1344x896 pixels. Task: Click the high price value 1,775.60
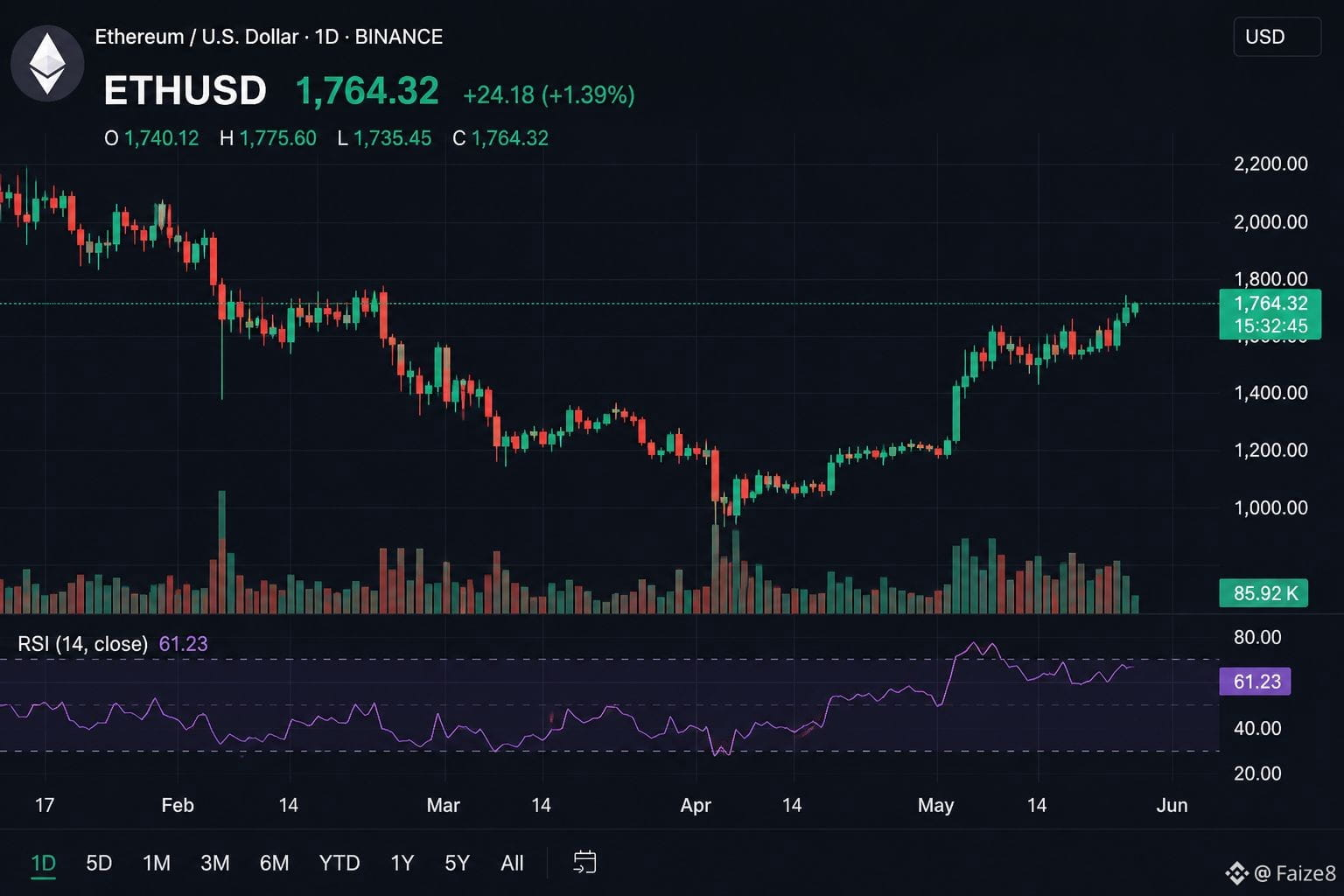pos(277,138)
